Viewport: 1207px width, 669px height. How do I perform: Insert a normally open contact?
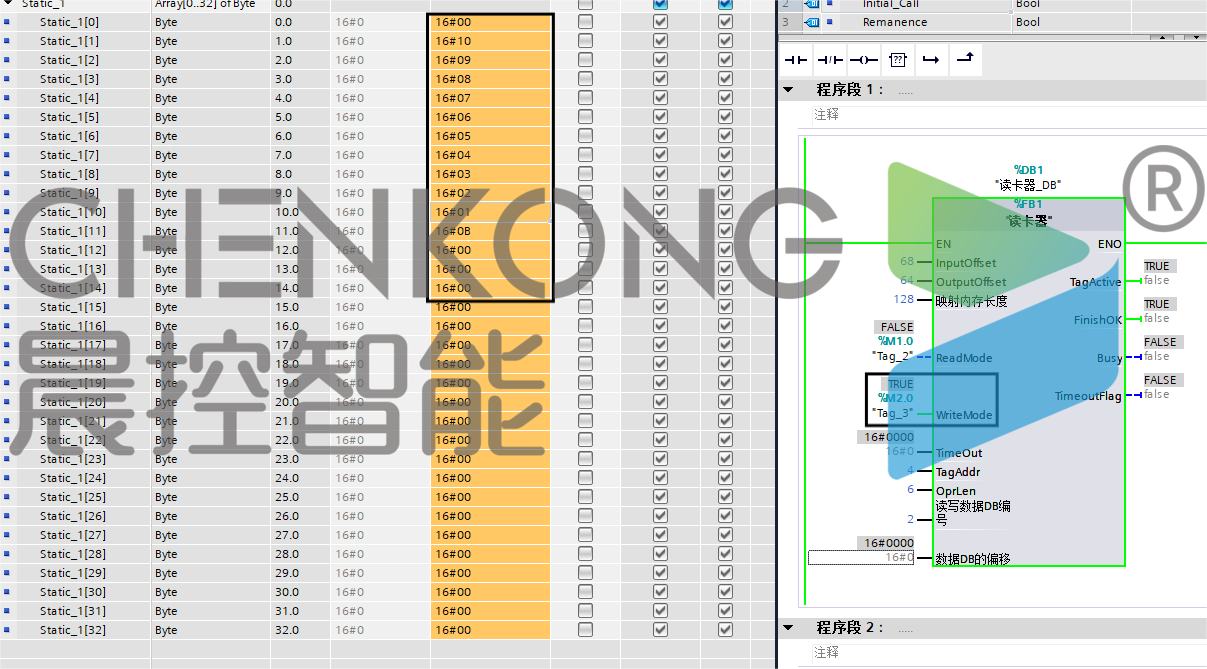click(796, 60)
